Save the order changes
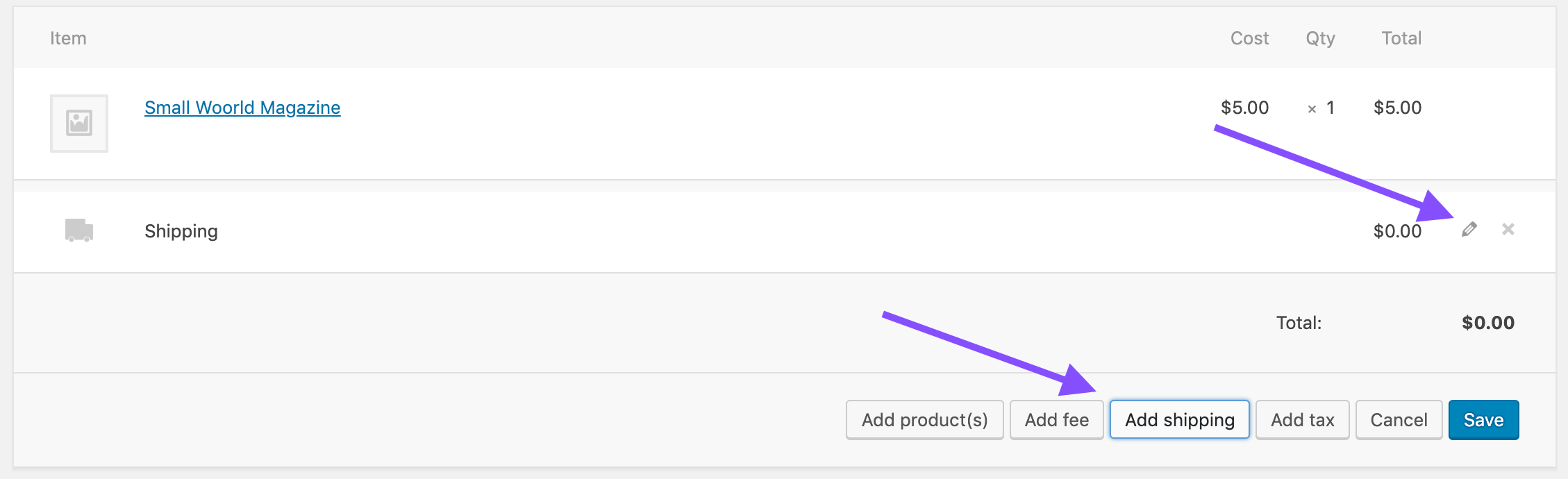Image resolution: width=1568 pixels, height=479 pixels. click(x=1483, y=419)
